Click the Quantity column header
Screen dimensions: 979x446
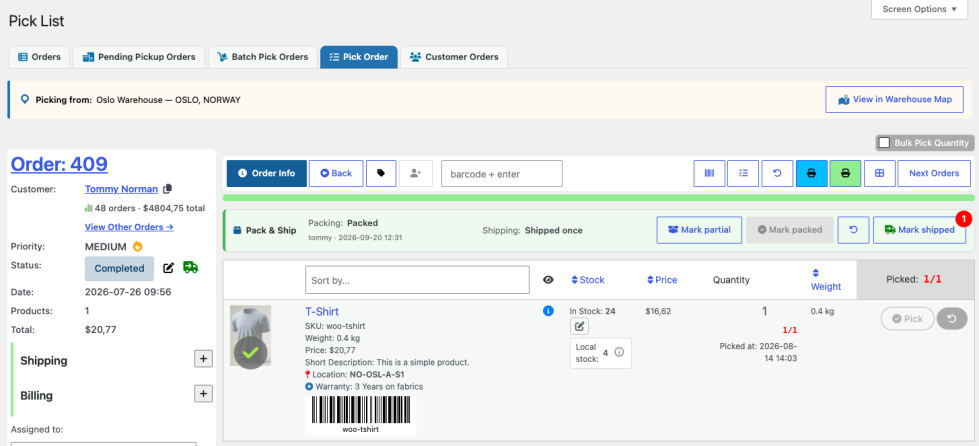(731, 280)
